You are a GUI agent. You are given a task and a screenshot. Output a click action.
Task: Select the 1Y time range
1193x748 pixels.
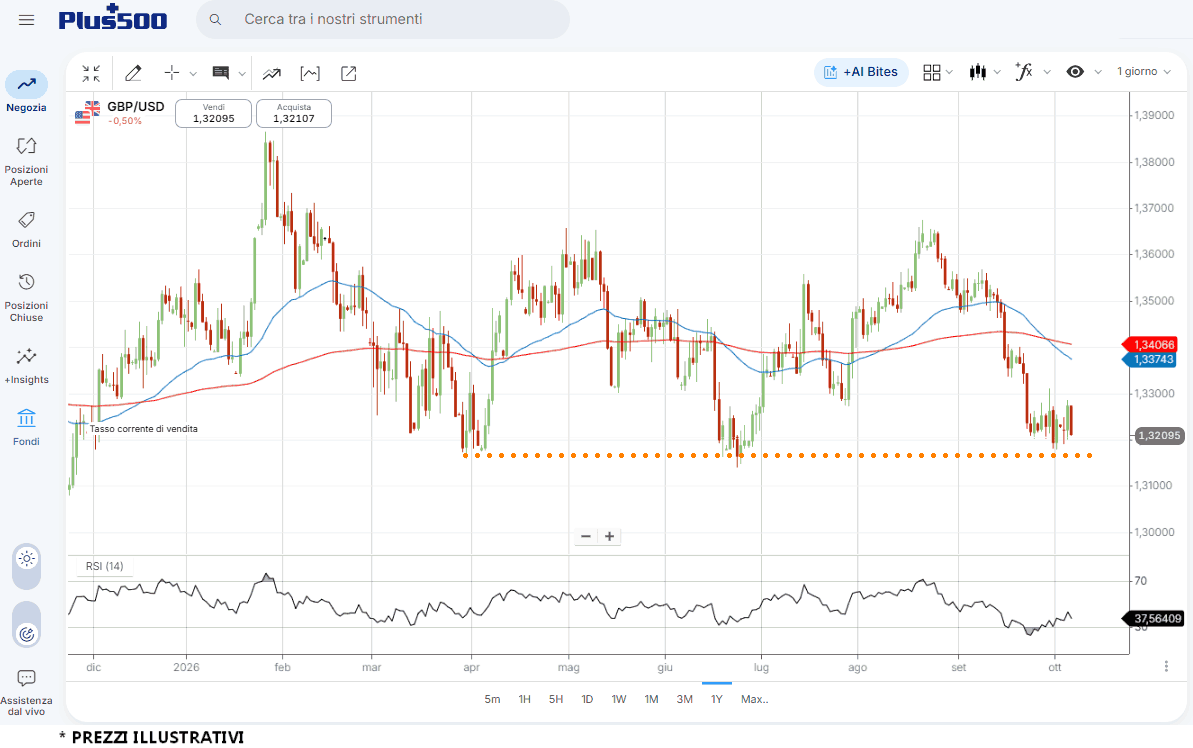click(x=717, y=699)
